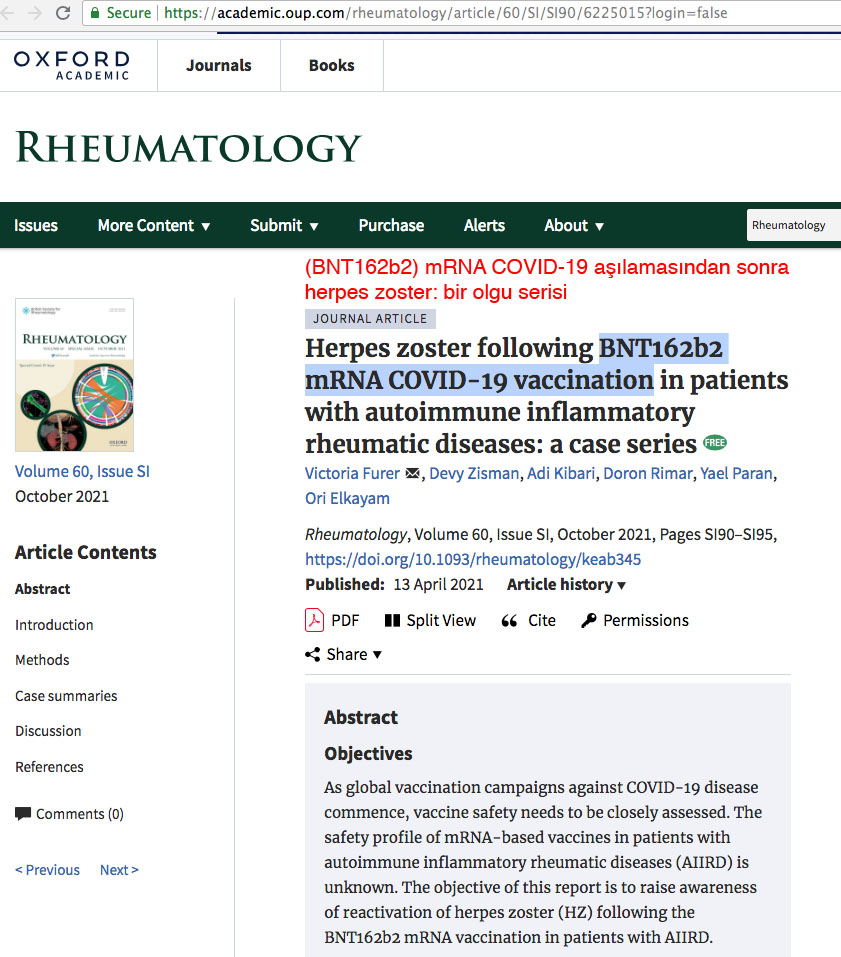Image resolution: width=841 pixels, height=957 pixels.
Task: Open the Oxford Academic logo
Action: (72, 65)
